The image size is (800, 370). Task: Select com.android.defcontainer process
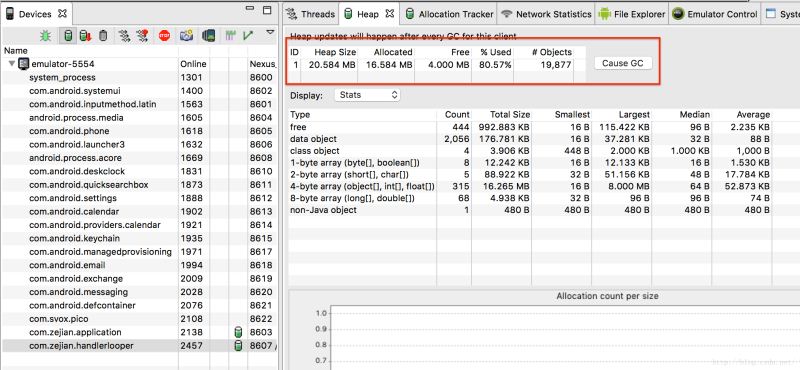[x=139, y=305]
